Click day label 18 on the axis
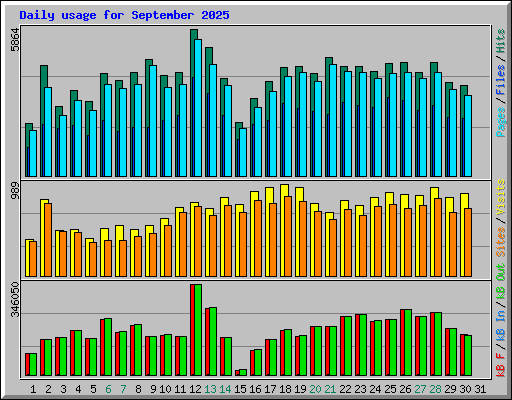 click(x=285, y=389)
